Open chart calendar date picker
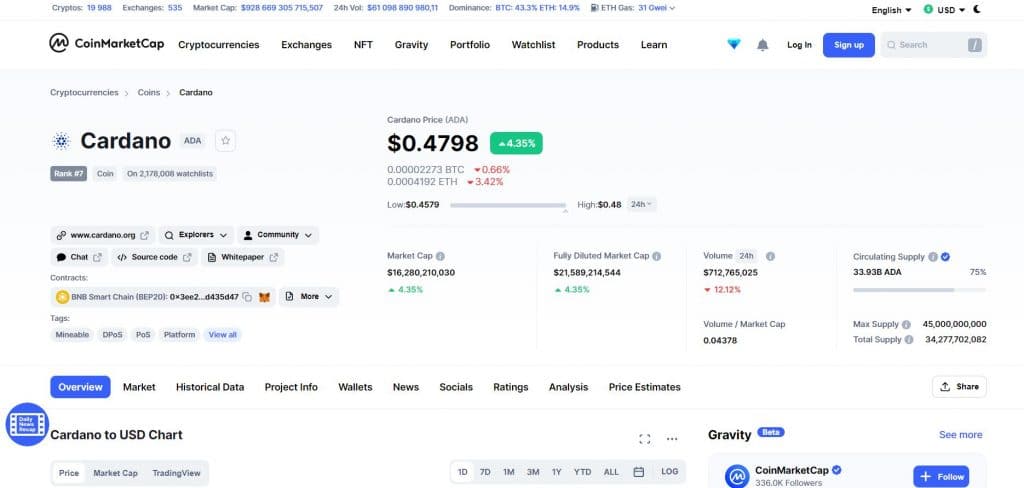The height and width of the screenshot is (488, 1024). pos(638,472)
